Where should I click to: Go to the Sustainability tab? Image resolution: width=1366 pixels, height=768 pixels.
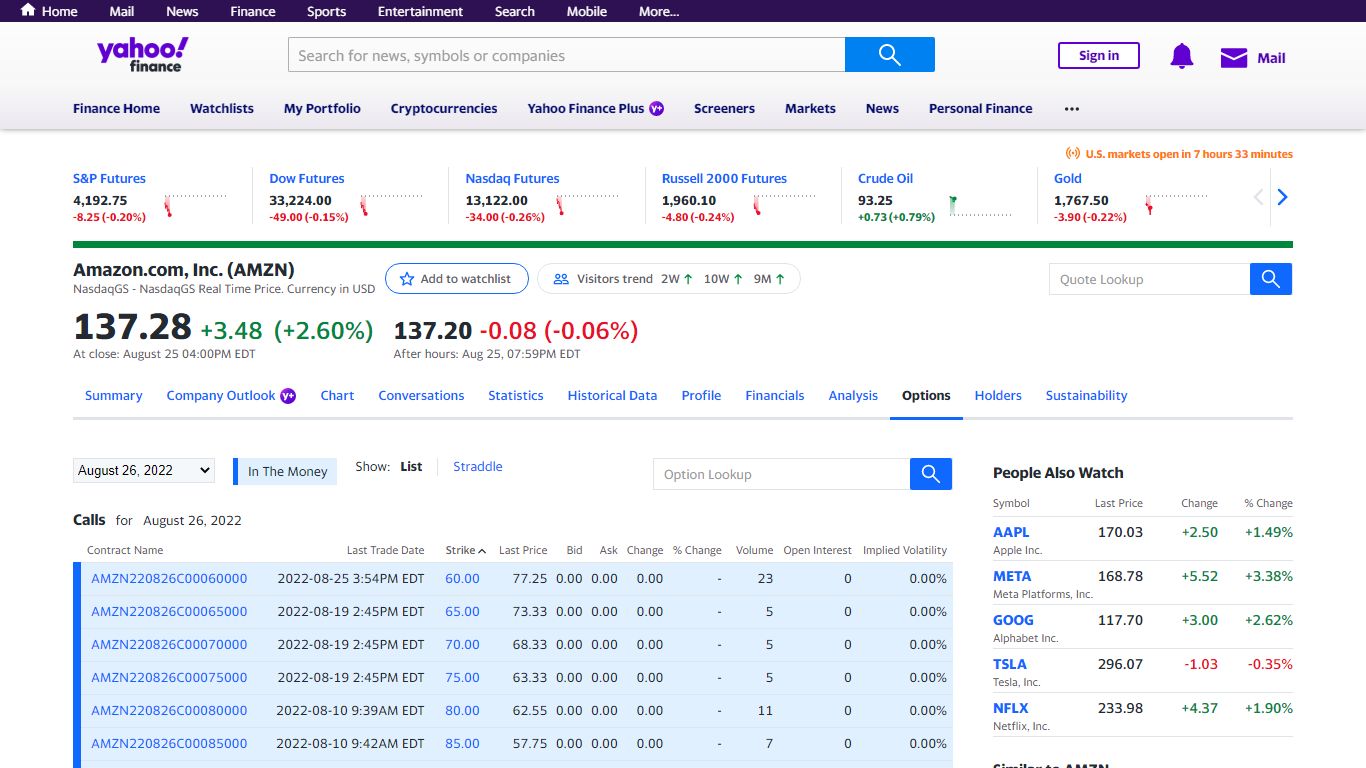[1086, 395]
